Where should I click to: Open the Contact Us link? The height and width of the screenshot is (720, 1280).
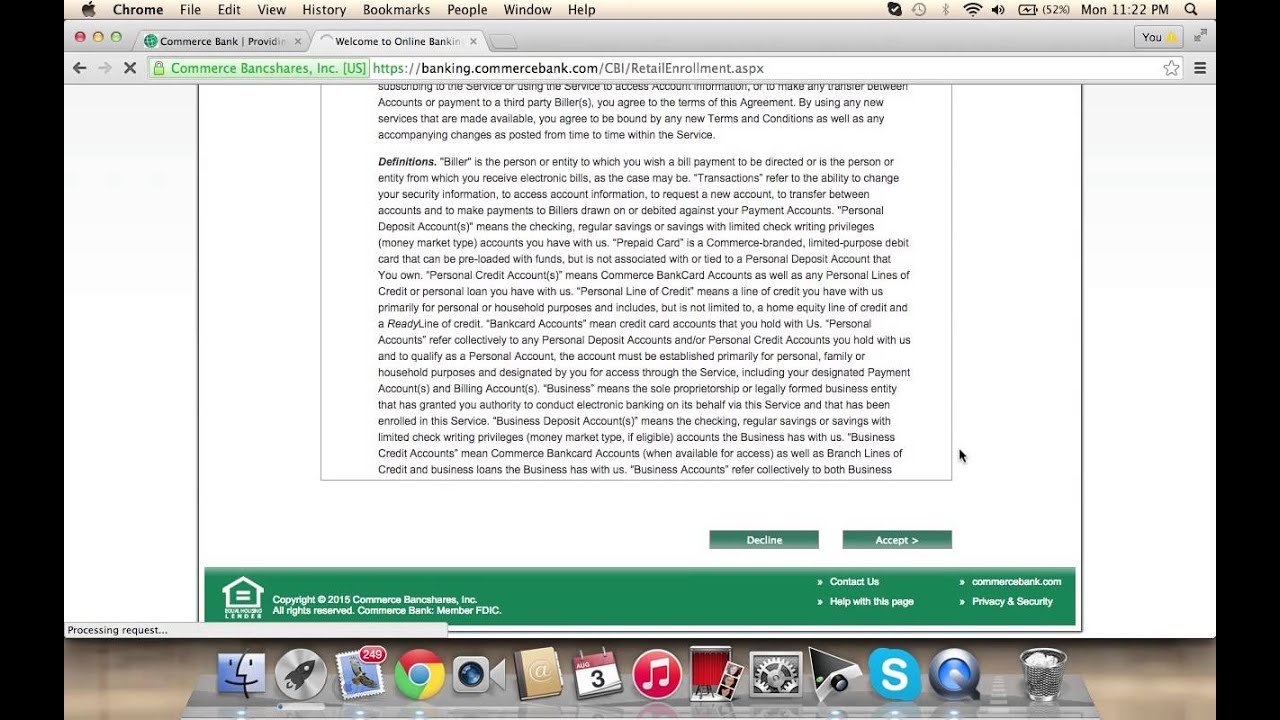(x=854, y=581)
